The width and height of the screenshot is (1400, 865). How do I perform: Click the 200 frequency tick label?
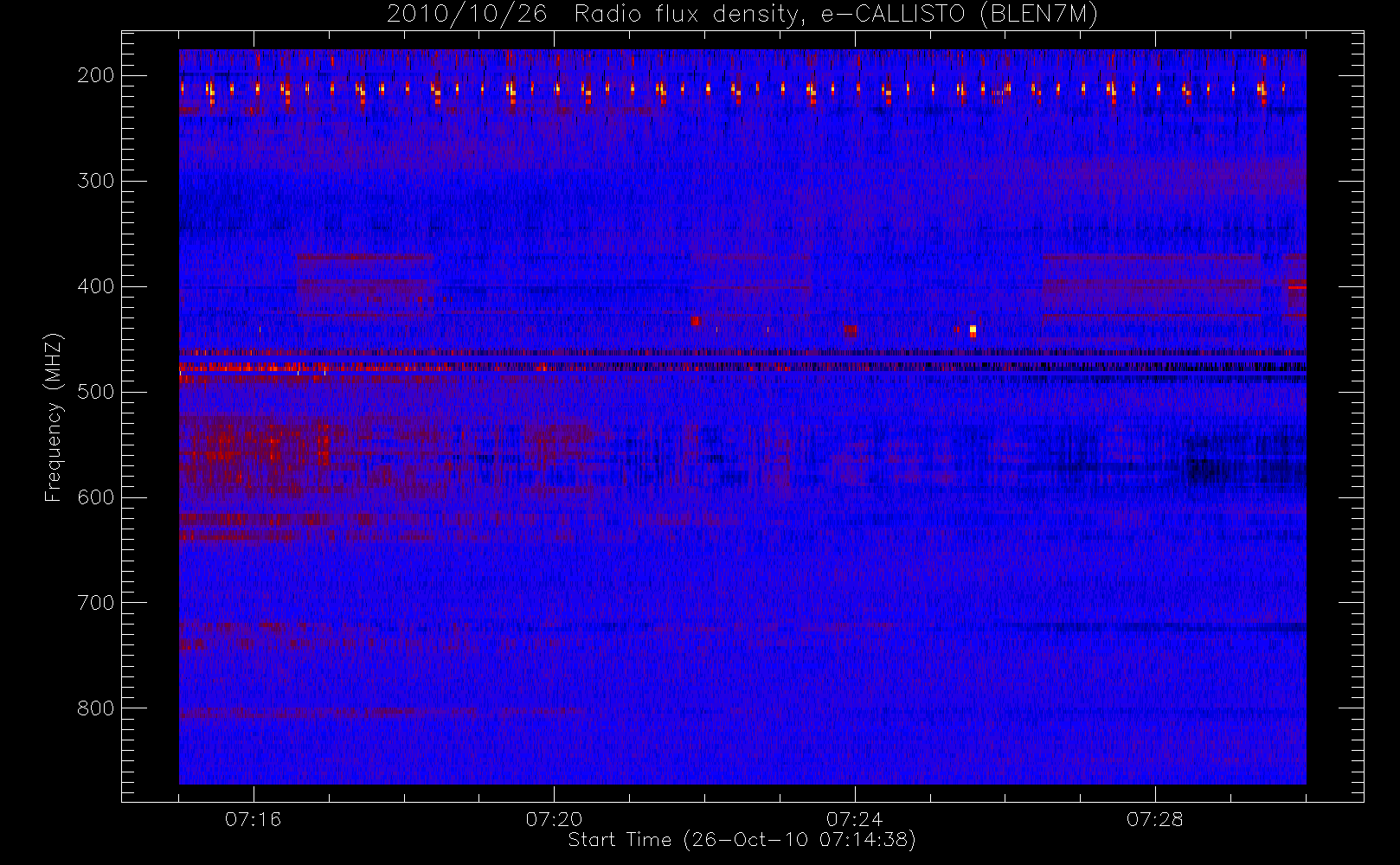[95, 75]
